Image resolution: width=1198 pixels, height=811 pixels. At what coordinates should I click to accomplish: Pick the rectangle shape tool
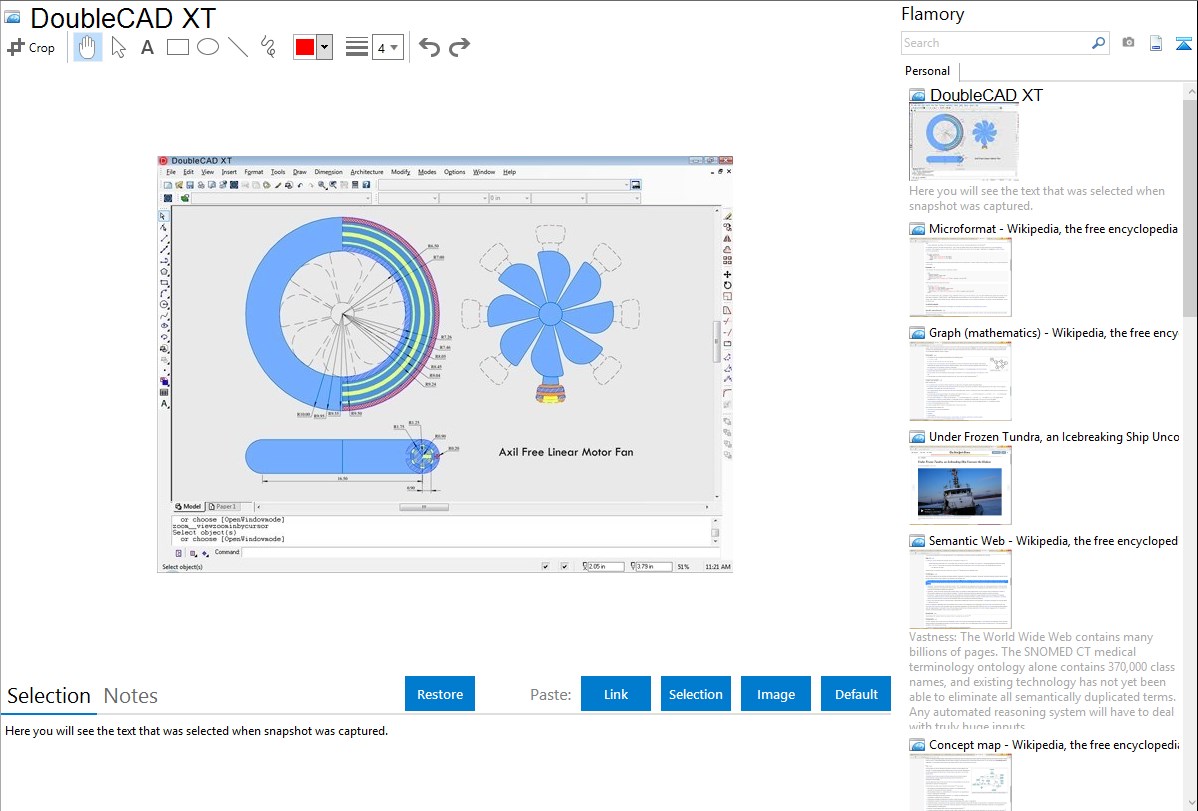tap(177, 47)
